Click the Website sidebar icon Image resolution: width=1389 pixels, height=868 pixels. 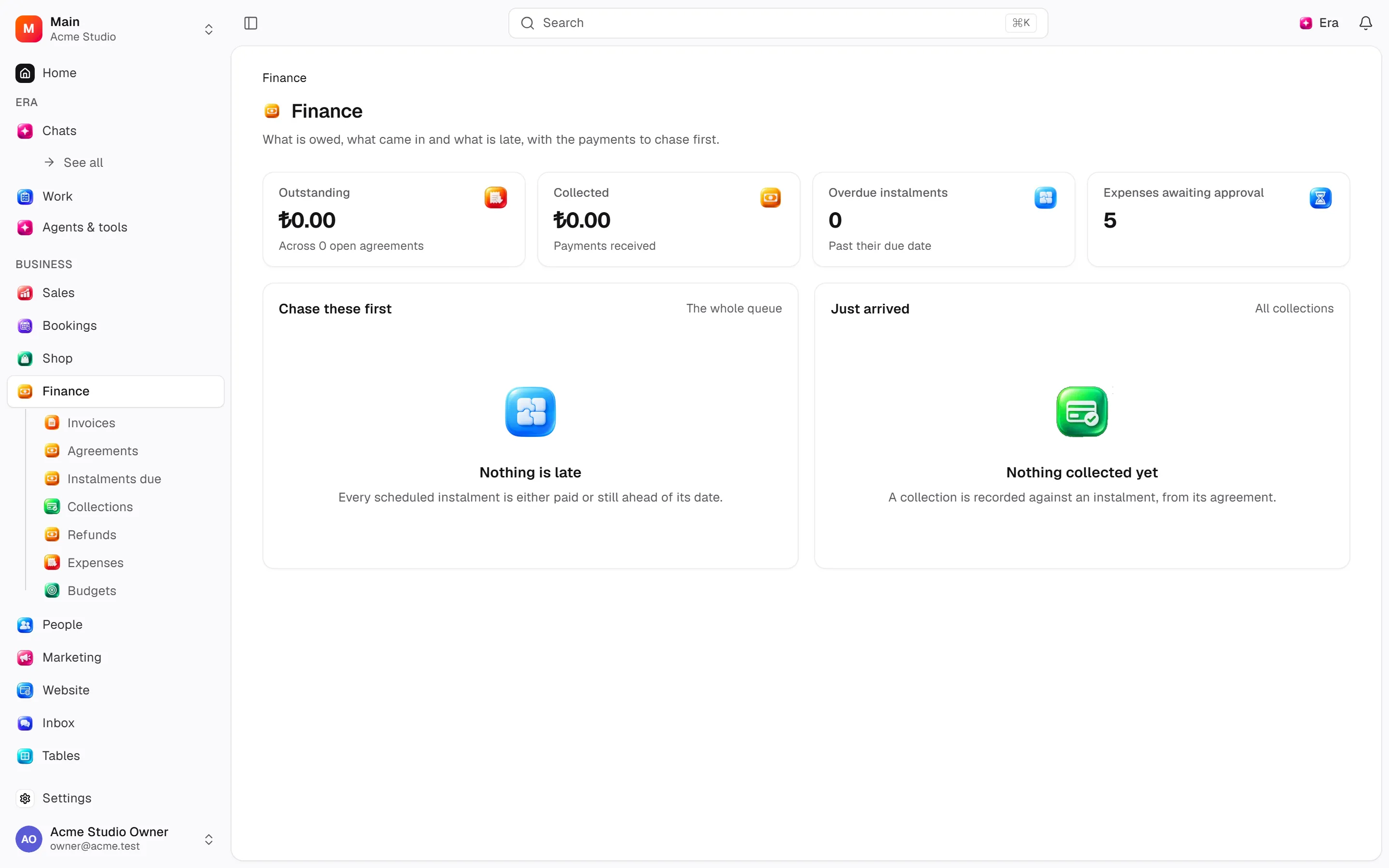pyautogui.click(x=25, y=690)
